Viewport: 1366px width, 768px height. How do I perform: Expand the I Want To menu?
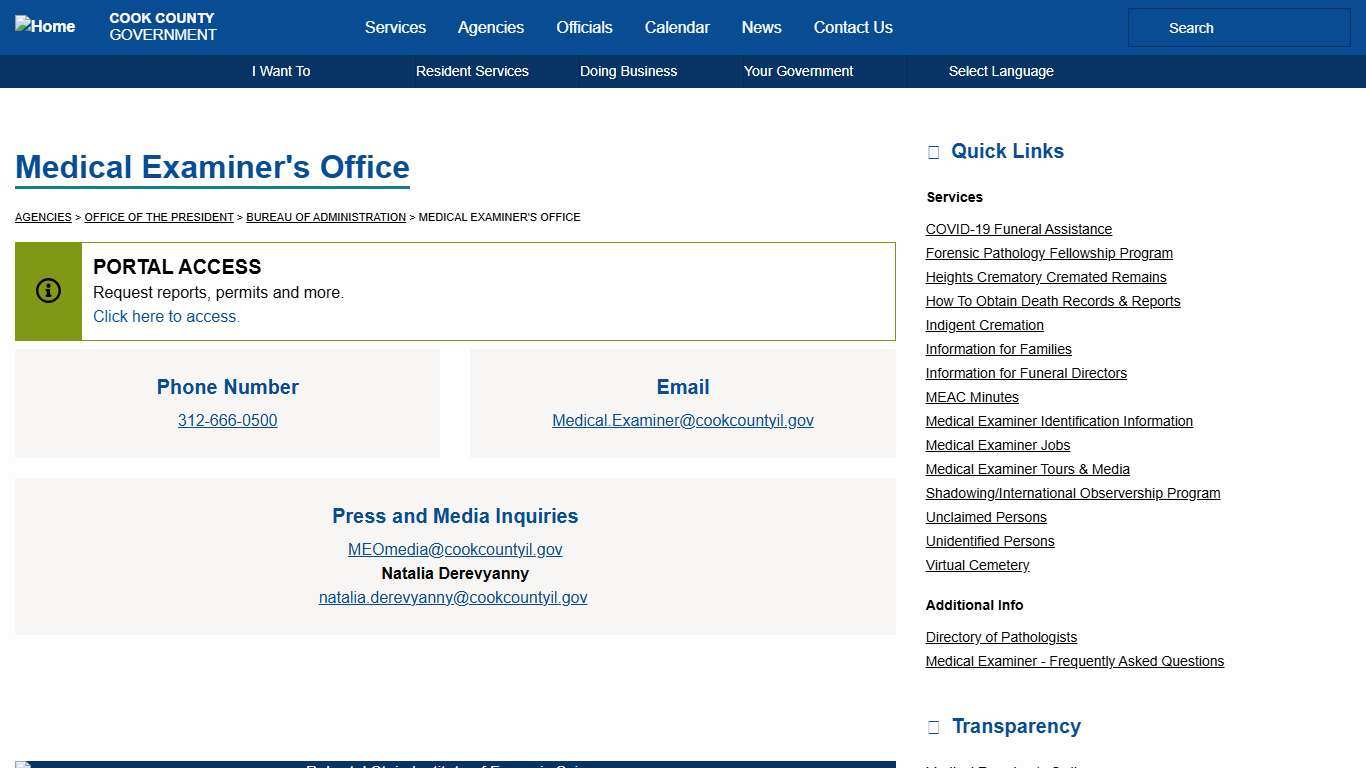[x=281, y=71]
